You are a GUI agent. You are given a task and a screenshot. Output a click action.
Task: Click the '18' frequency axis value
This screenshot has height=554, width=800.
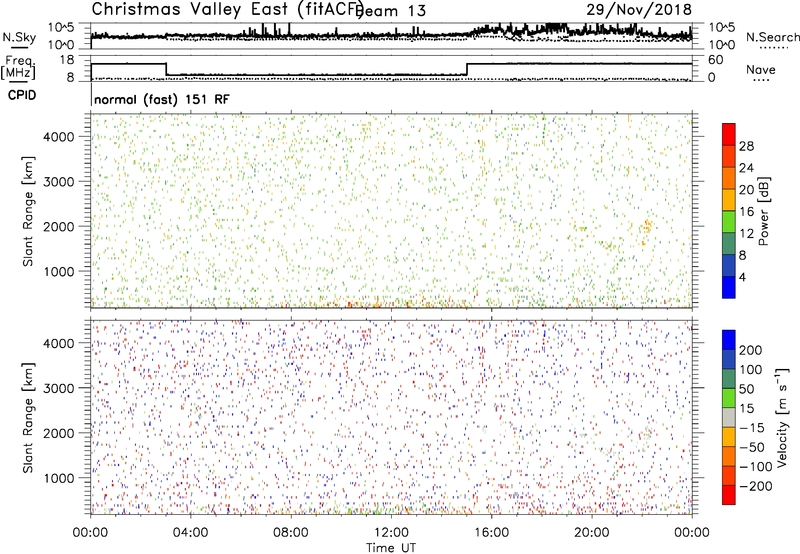67,60
